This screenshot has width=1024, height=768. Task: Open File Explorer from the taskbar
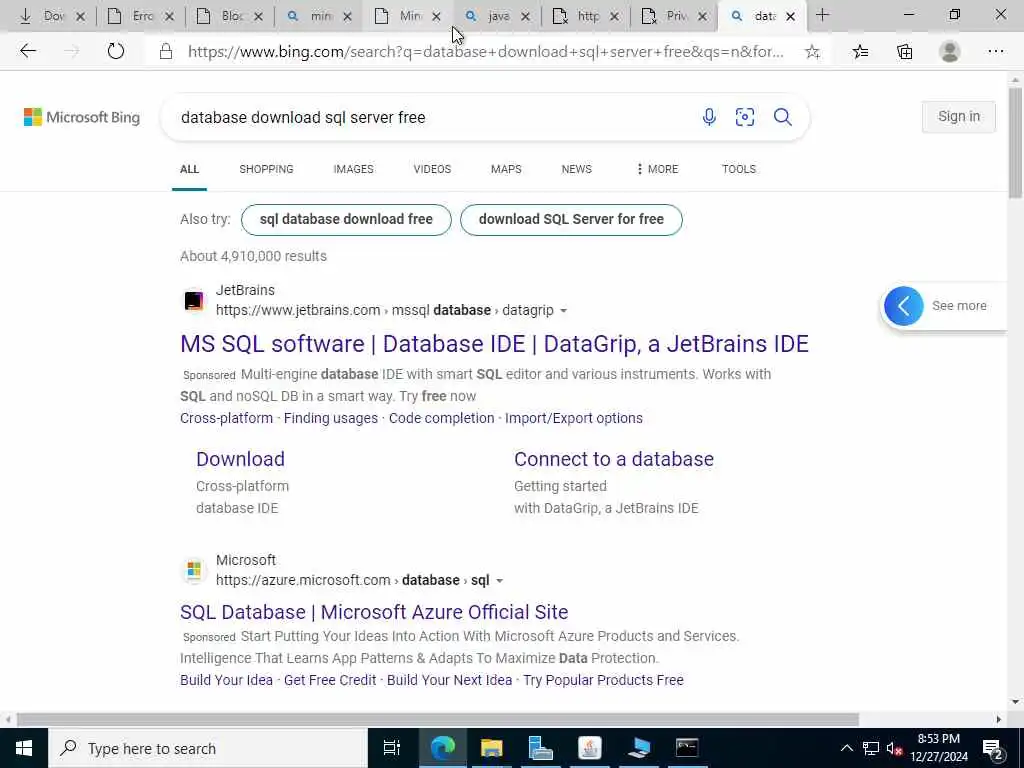point(492,748)
